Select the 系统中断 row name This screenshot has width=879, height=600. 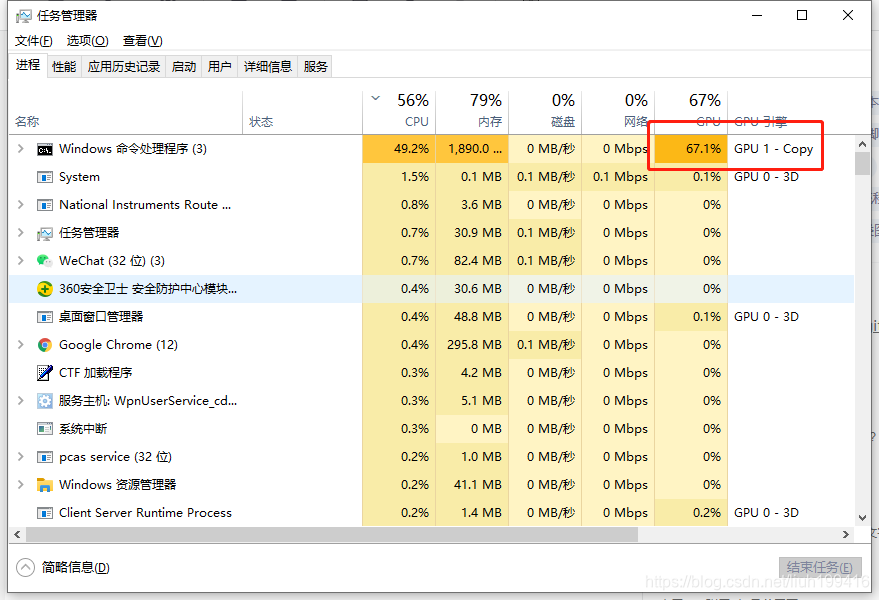click(x=83, y=429)
